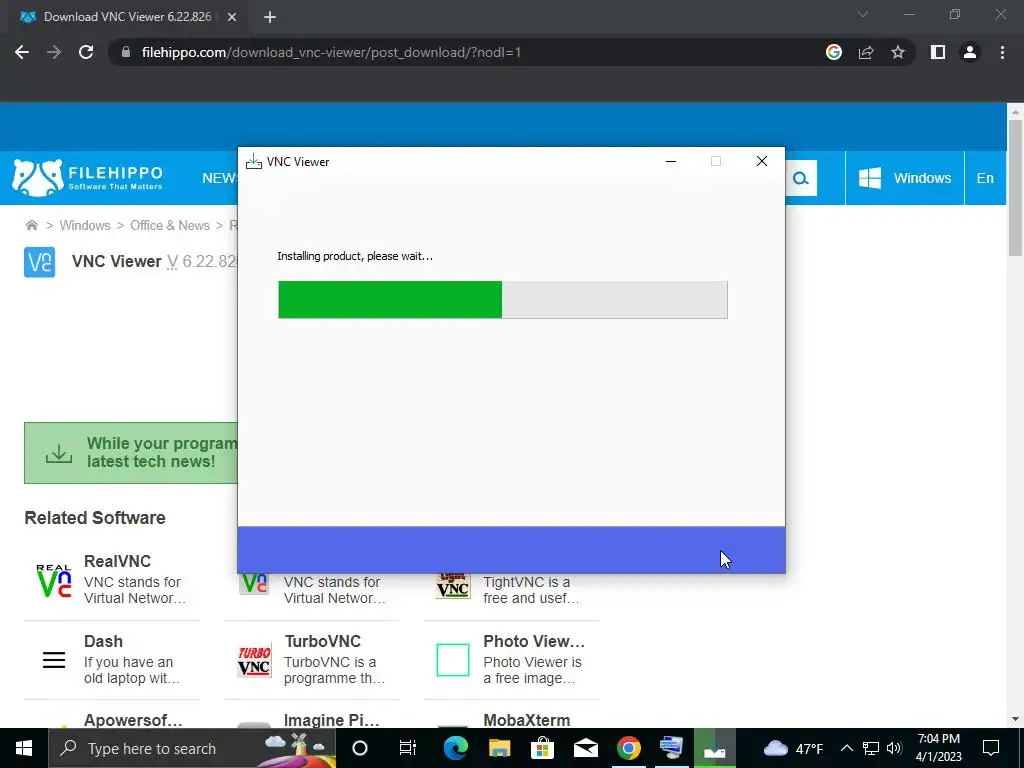The height and width of the screenshot is (768, 1024).
Task: Switch to Chrome on taskbar
Action: [629, 748]
